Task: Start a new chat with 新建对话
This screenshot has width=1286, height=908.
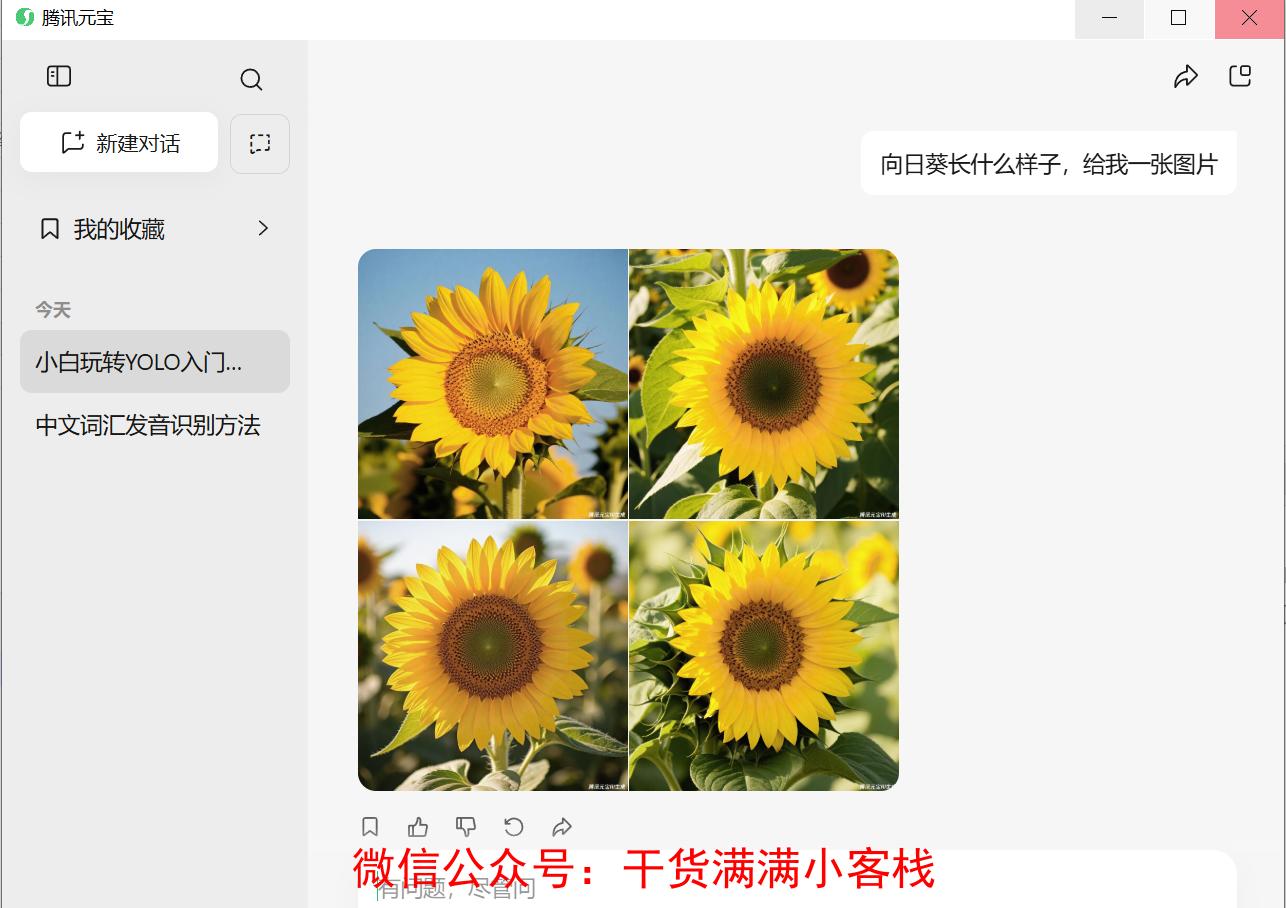Action: click(x=119, y=143)
